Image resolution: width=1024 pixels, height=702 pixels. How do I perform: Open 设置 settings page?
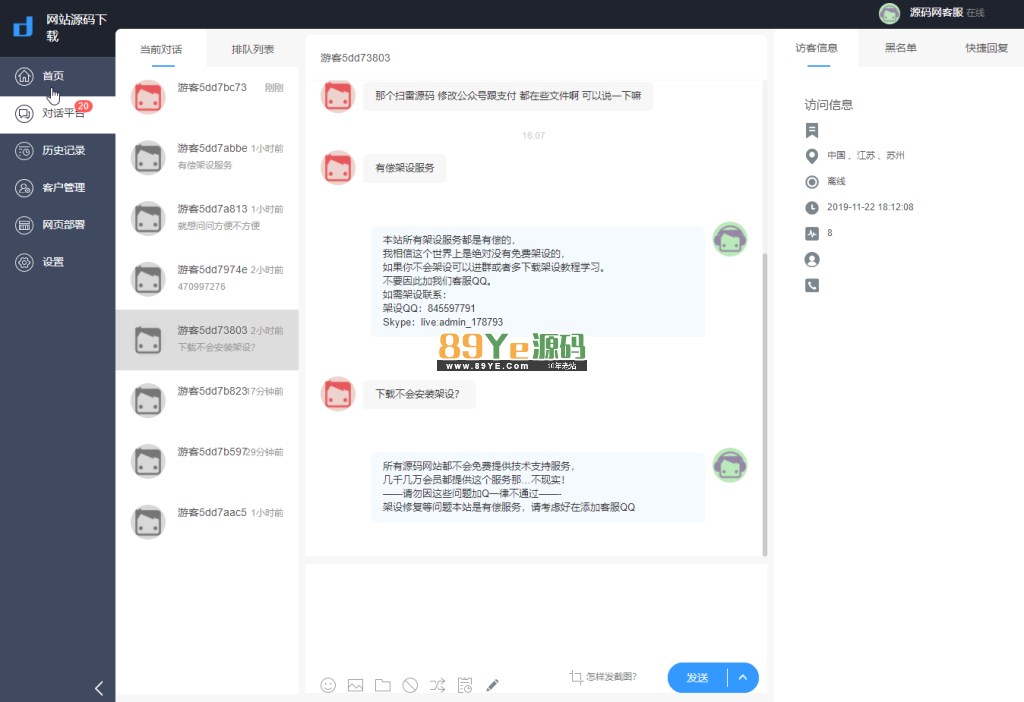[x=57, y=263]
